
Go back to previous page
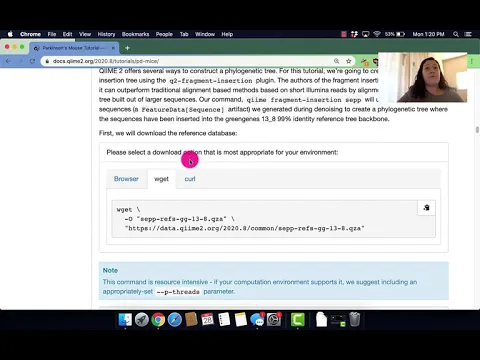click(x=8, y=61)
